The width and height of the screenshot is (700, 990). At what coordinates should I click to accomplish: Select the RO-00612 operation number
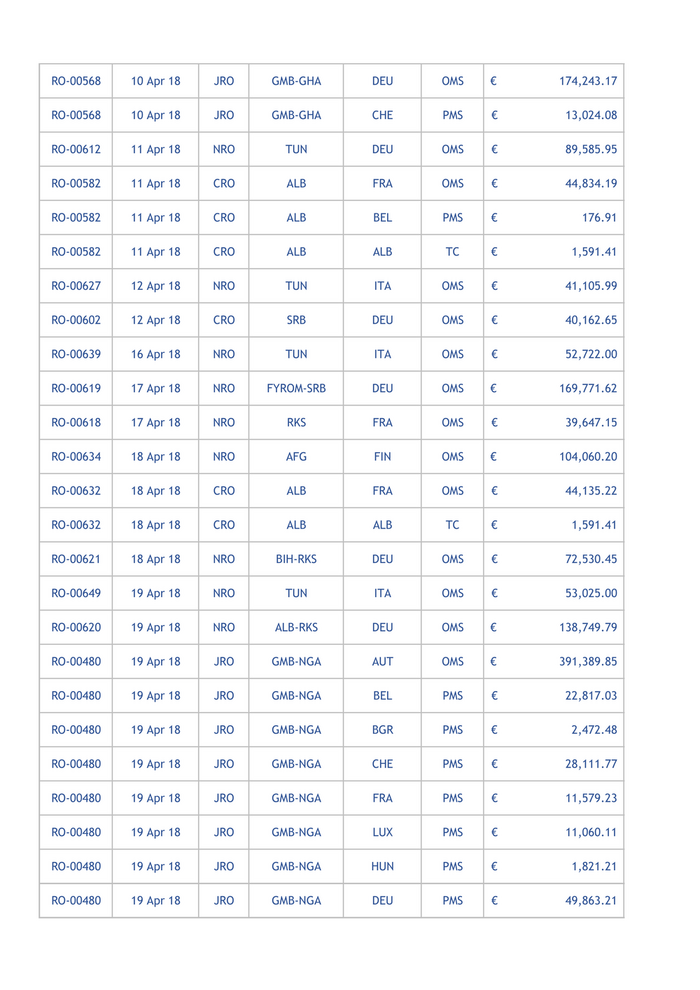point(76,150)
